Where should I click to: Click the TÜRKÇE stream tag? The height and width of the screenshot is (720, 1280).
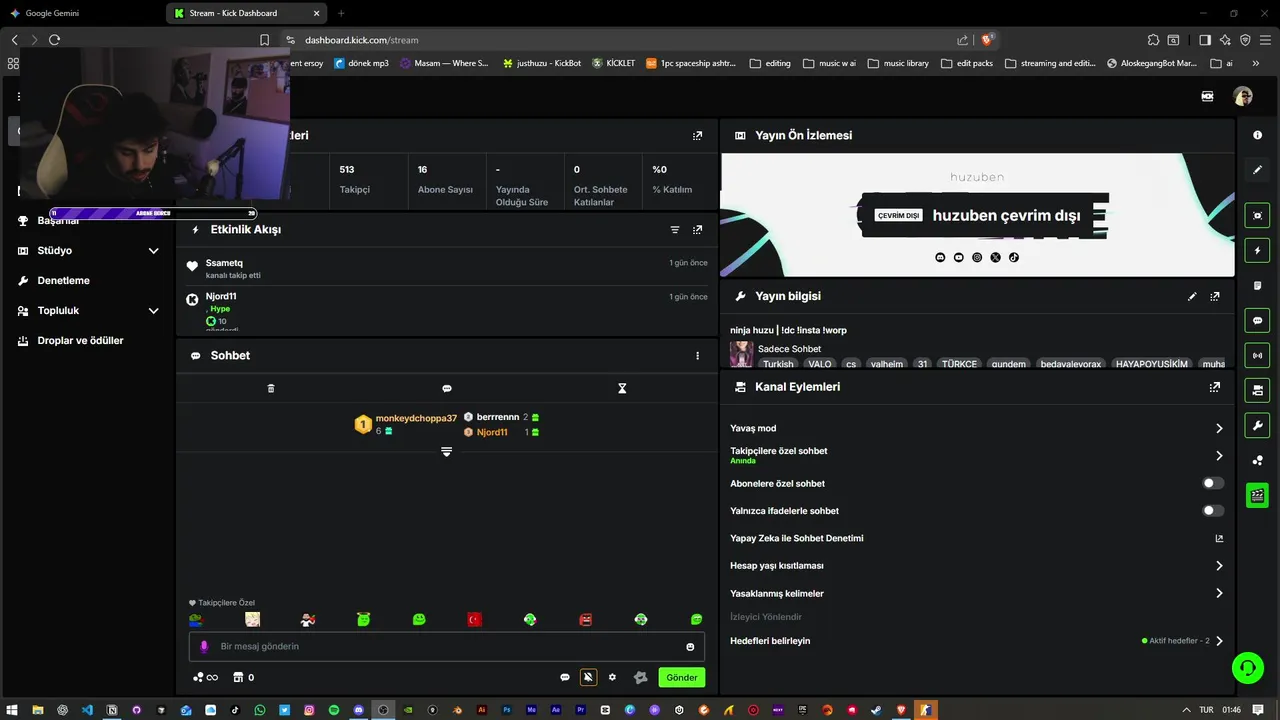pyautogui.click(x=959, y=364)
